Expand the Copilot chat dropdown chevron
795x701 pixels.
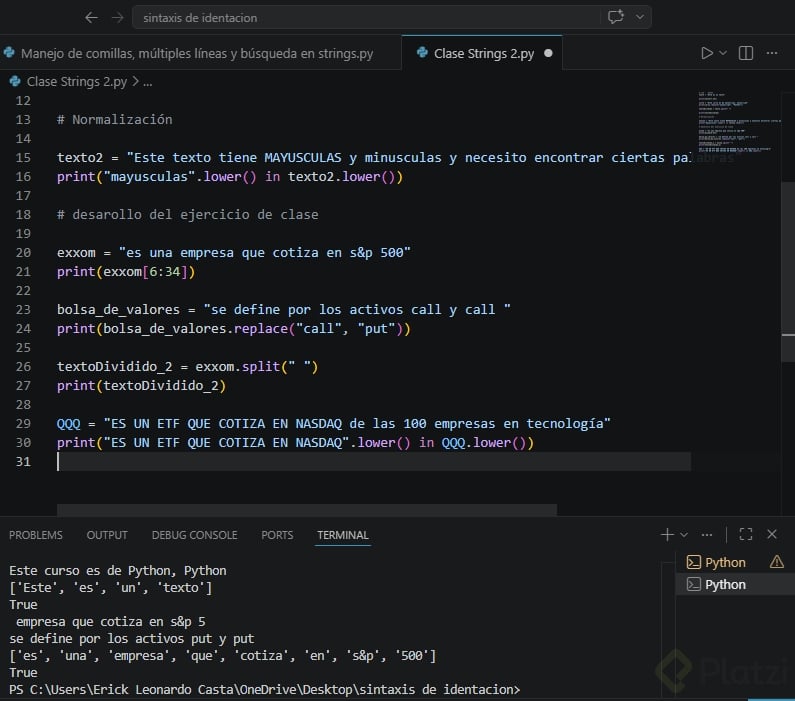(x=639, y=17)
